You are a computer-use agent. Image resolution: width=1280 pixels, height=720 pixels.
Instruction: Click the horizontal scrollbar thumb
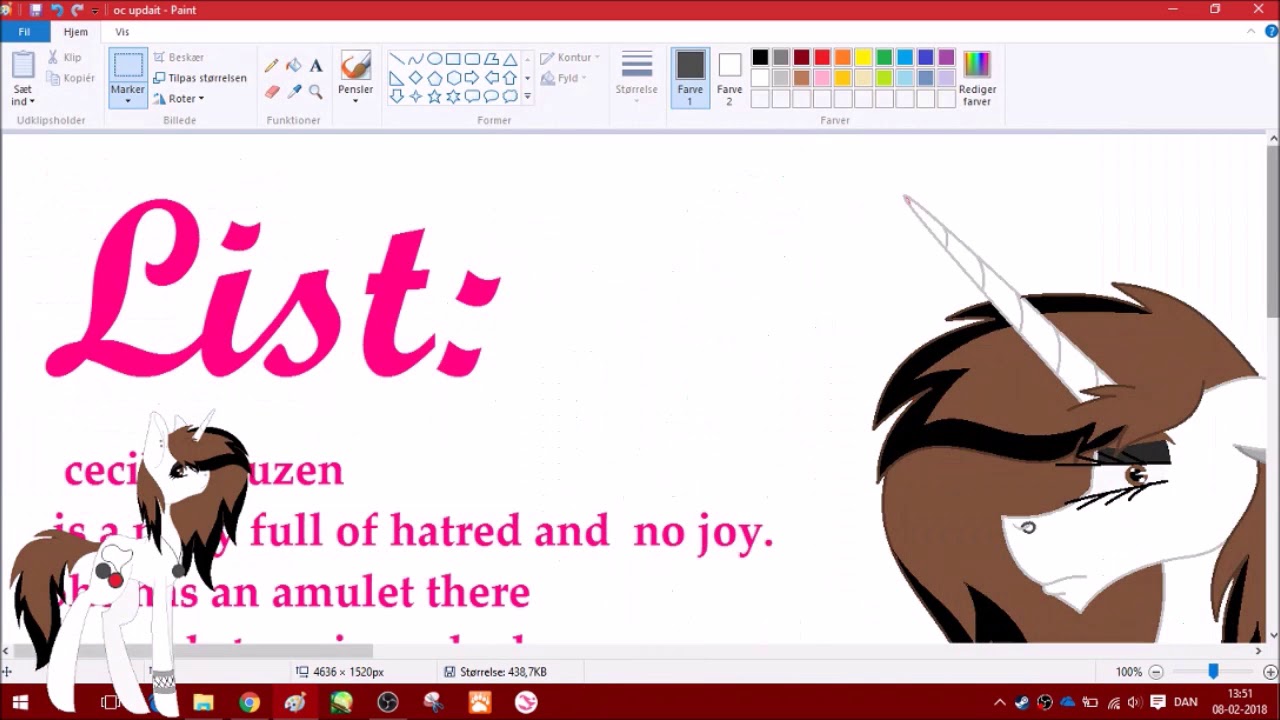pos(192,651)
